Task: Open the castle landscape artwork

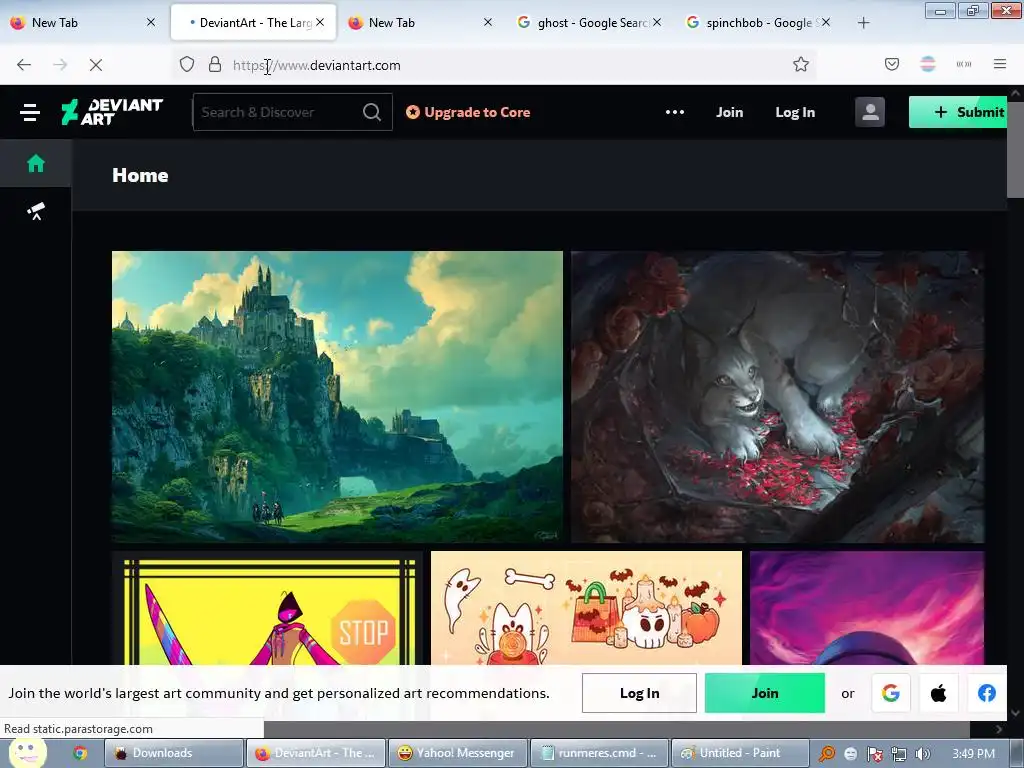Action: [x=337, y=397]
